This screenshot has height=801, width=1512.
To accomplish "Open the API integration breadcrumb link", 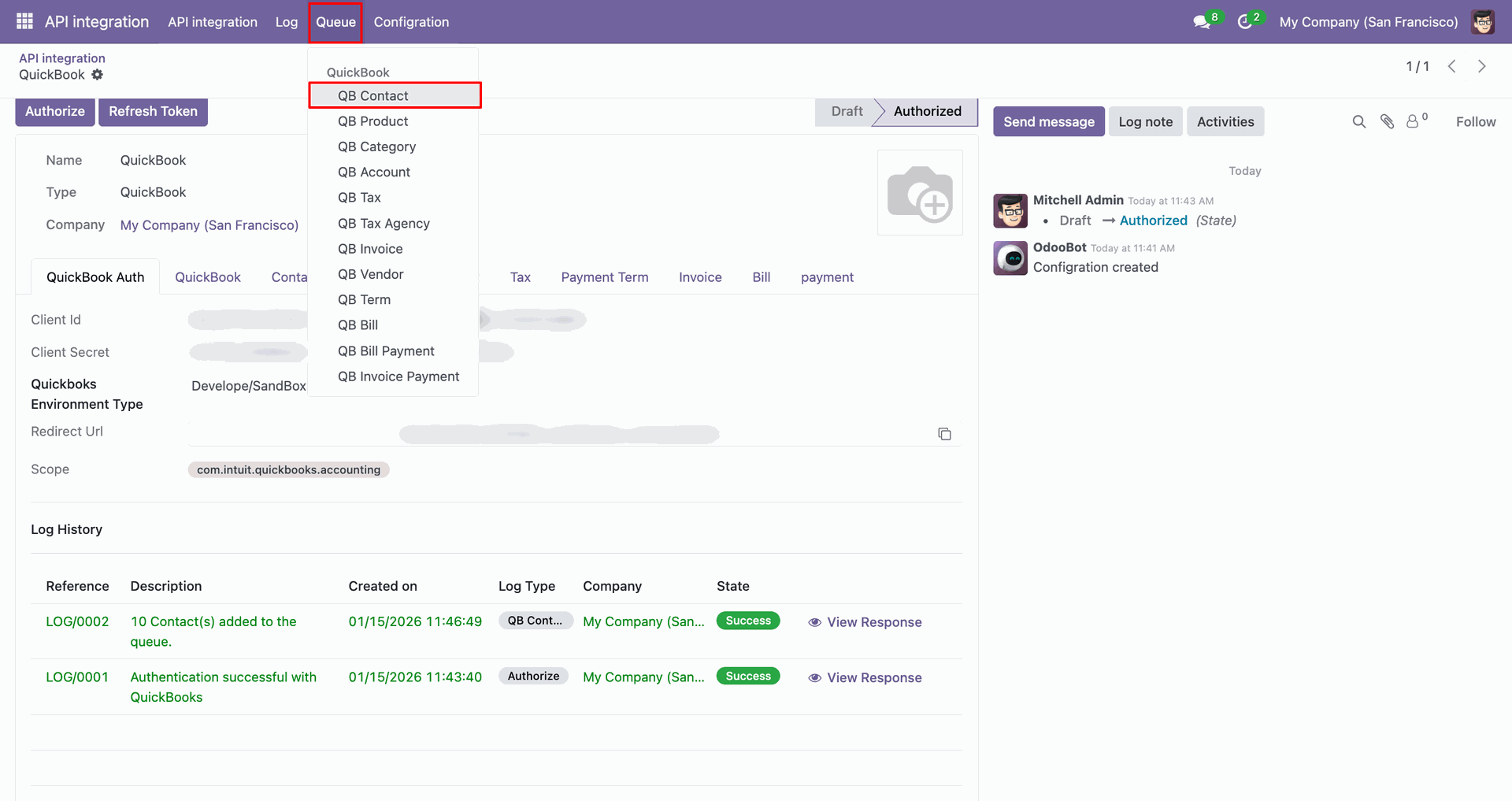I will tap(62, 58).
